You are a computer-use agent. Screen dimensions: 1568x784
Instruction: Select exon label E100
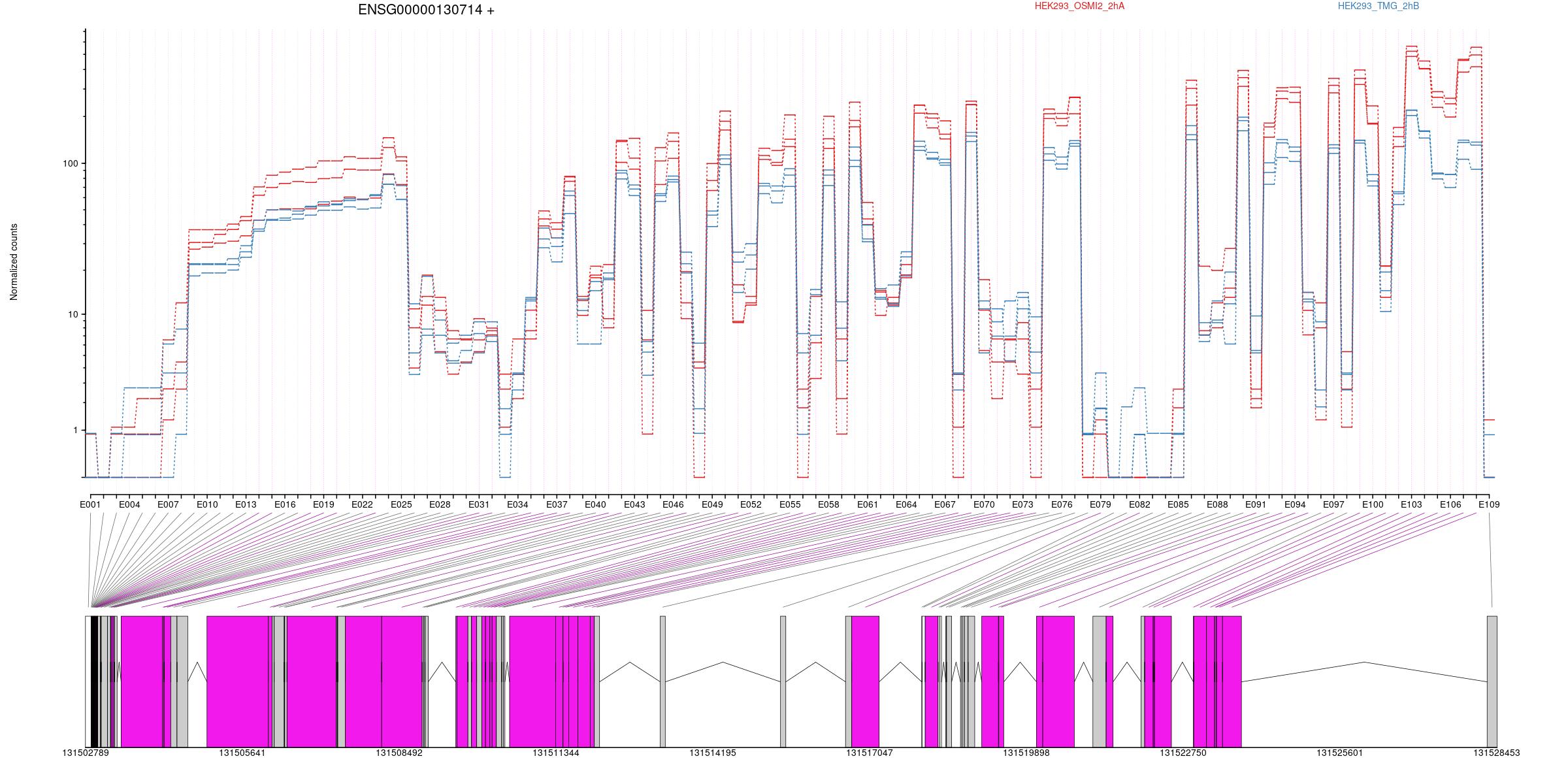(x=1373, y=504)
